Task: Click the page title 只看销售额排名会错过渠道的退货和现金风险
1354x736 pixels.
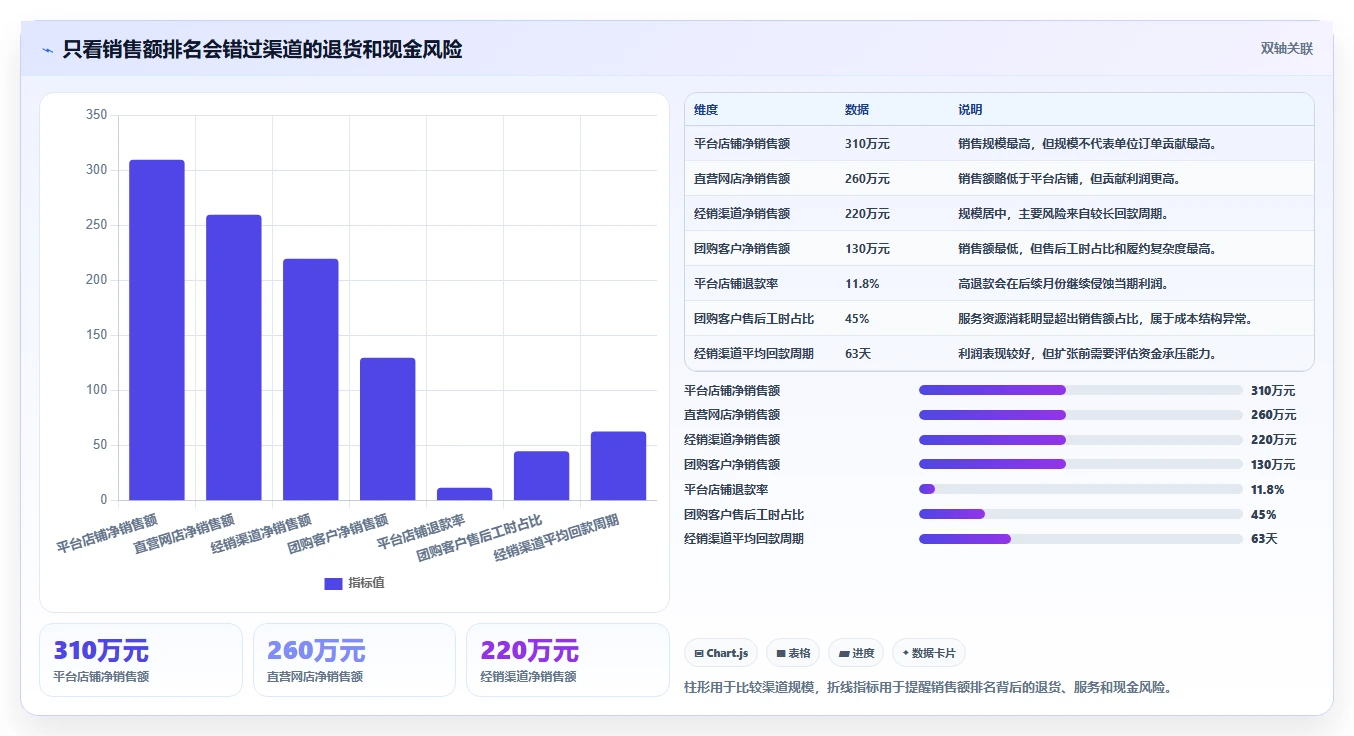Action: (262, 49)
